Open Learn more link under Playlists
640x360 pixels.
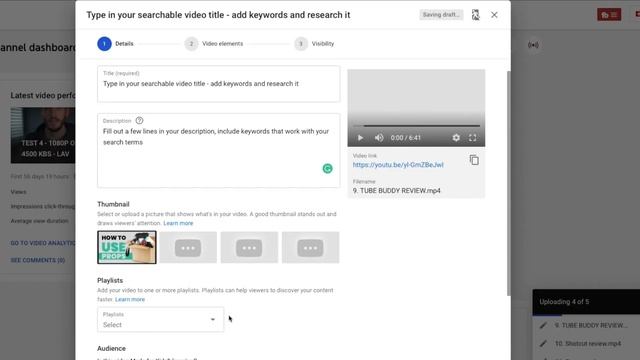click(x=130, y=300)
